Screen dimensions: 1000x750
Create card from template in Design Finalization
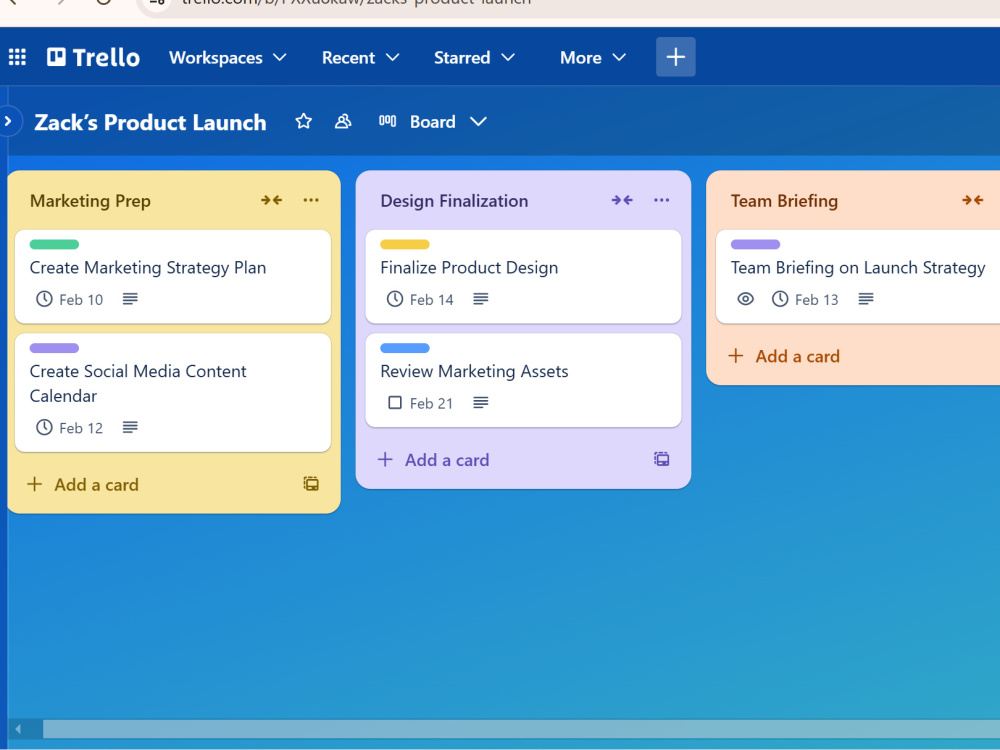(x=662, y=459)
